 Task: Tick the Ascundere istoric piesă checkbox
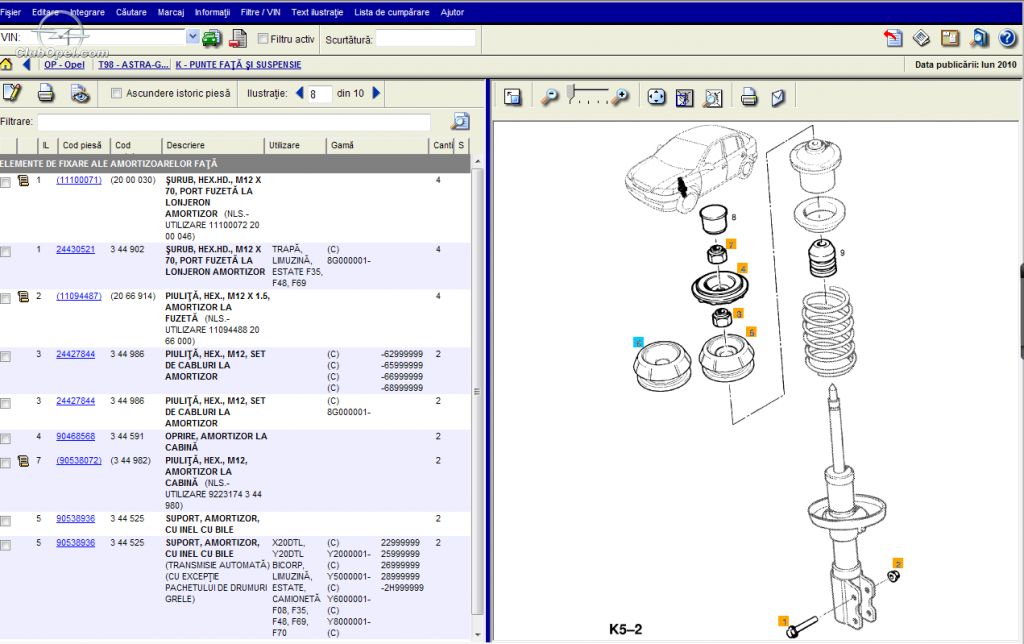(x=116, y=93)
